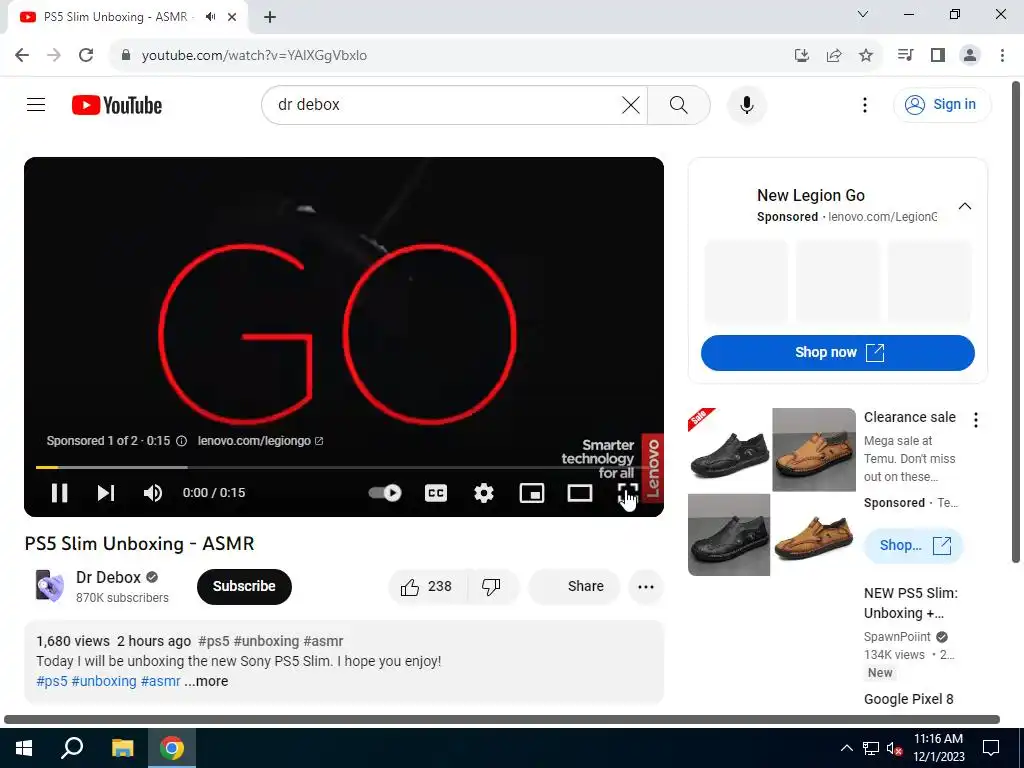Install YouTube app icon in address bar
This screenshot has width=1024, height=768.
coord(801,56)
